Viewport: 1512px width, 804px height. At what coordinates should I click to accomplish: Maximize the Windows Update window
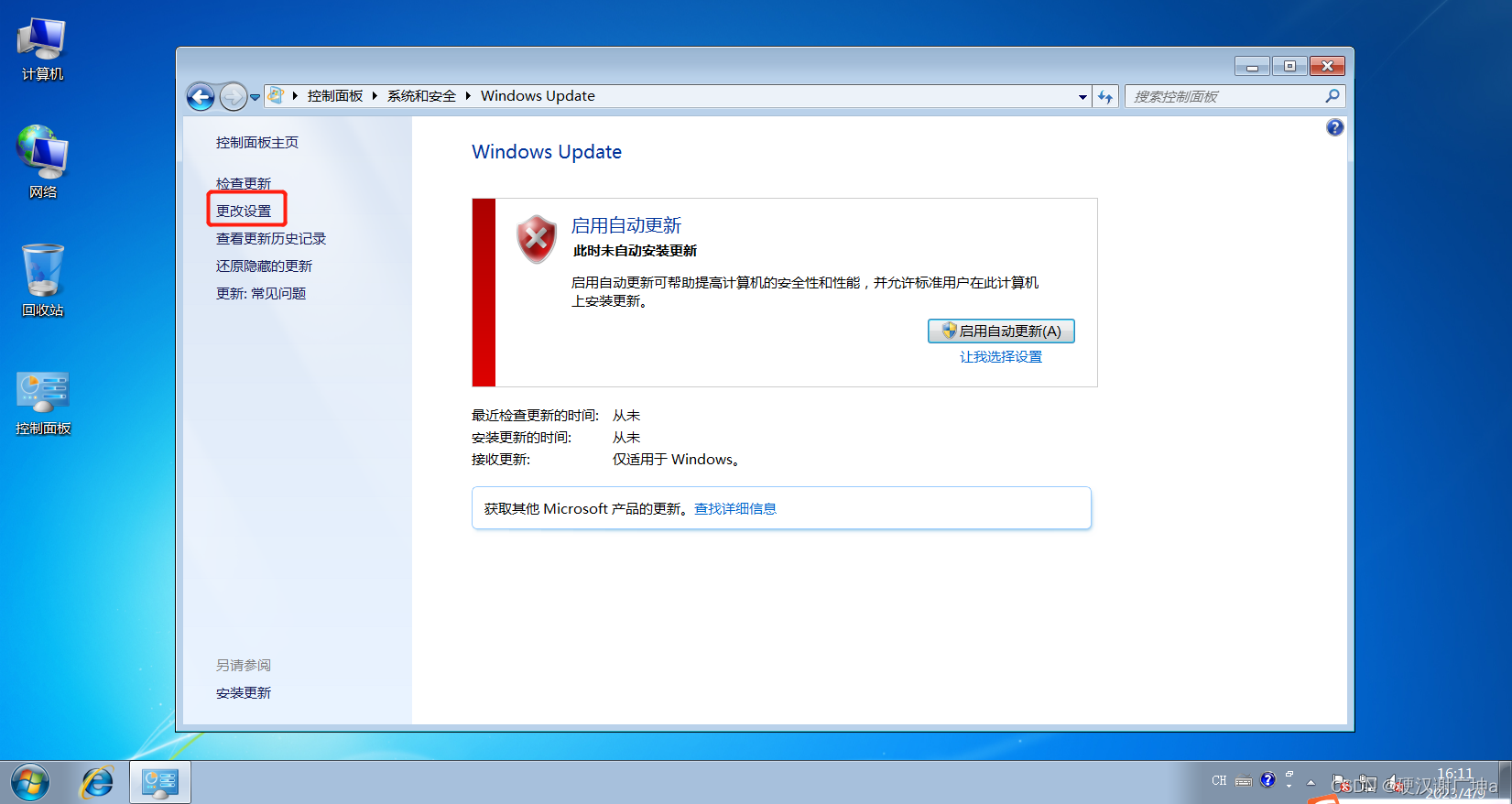coord(1289,66)
